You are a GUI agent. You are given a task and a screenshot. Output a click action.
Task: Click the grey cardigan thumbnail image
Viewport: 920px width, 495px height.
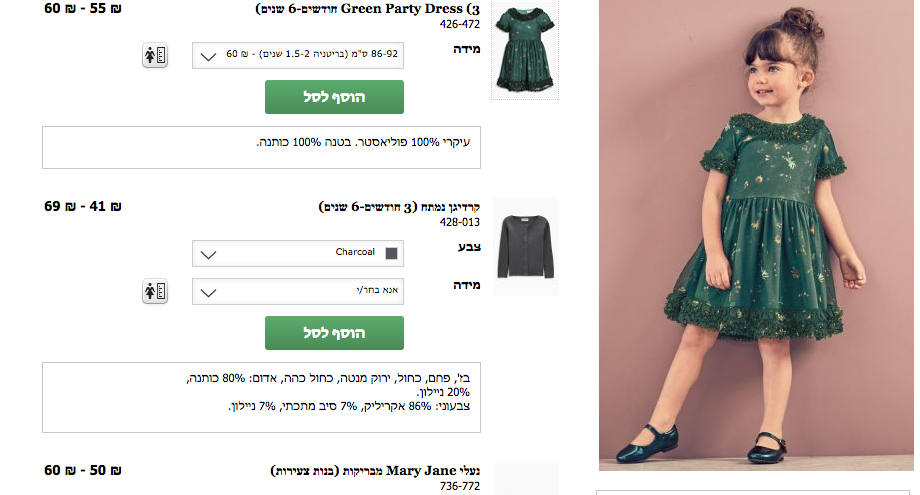click(x=525, y=244)
